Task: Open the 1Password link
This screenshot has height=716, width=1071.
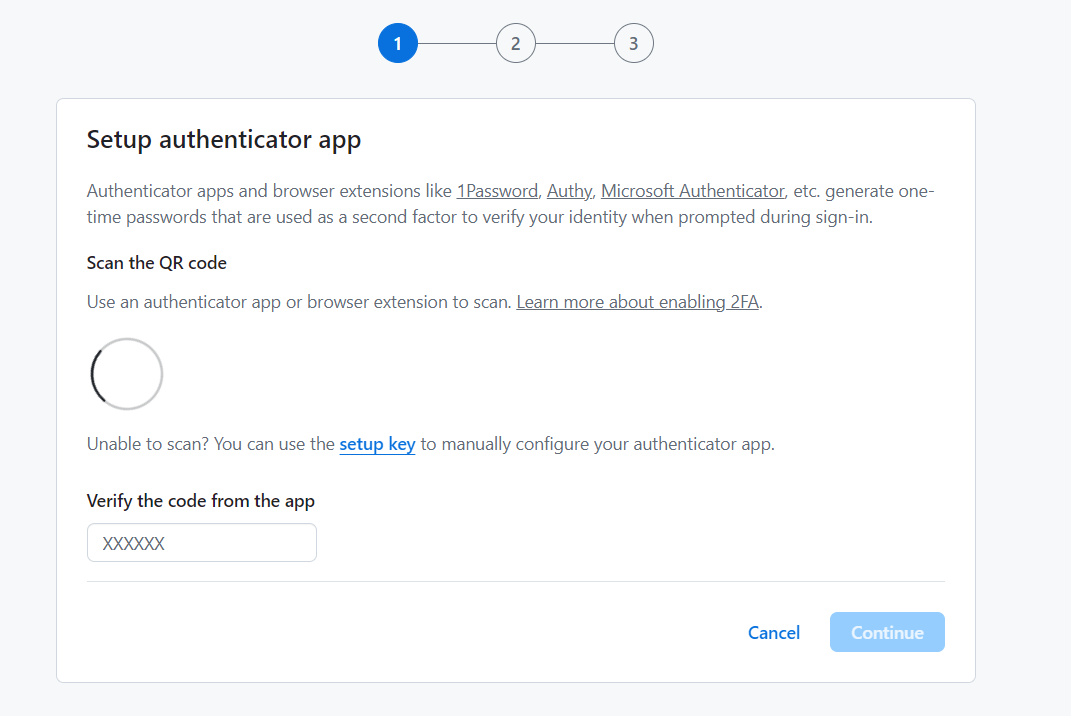Action: 497,191
